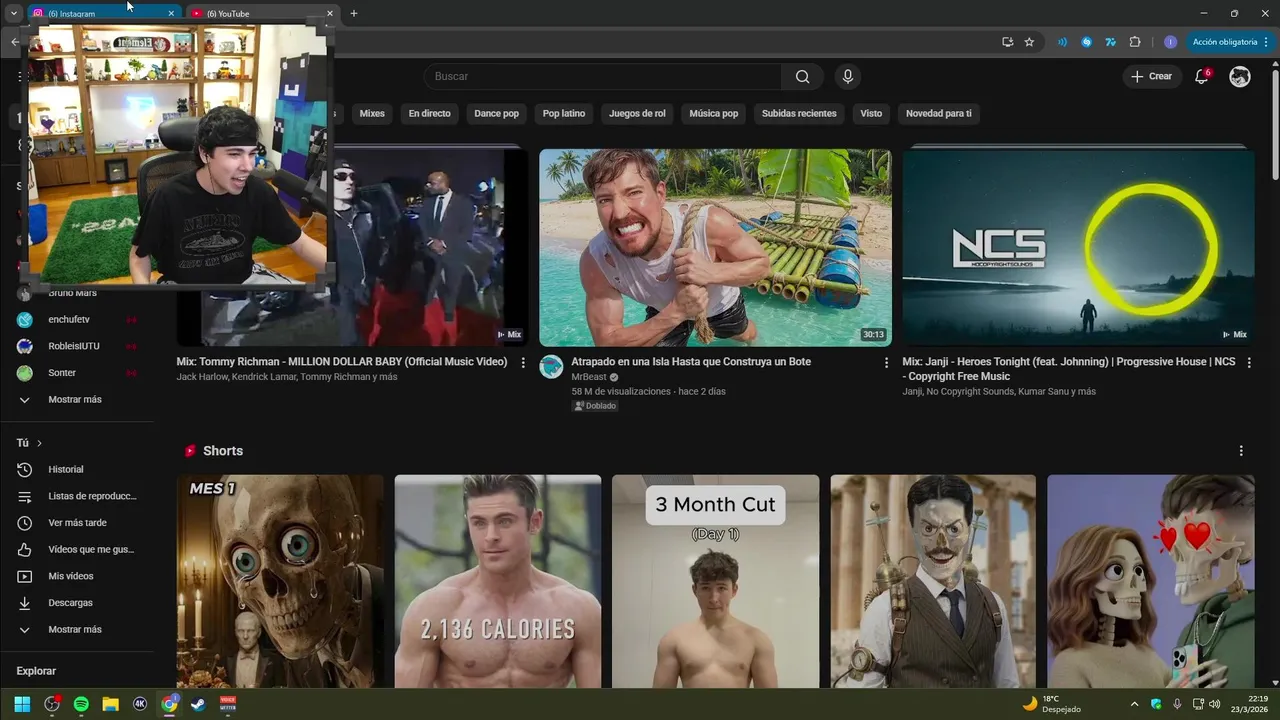Viewport: 1280px width, 720px height.
Task: Click the Acción obligatoria button
Action: pyautogui.click(x=1231, y=42)
